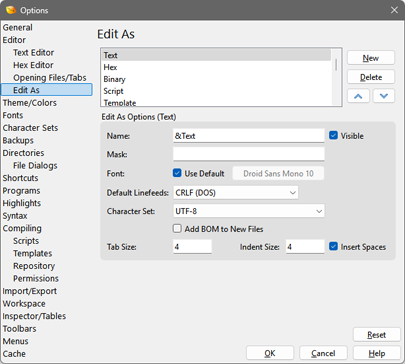The width and height of the screenshot is (405, 364).
Task: Open the Shortcuts page
Action: pyautogui.click(x=20, y=178)
